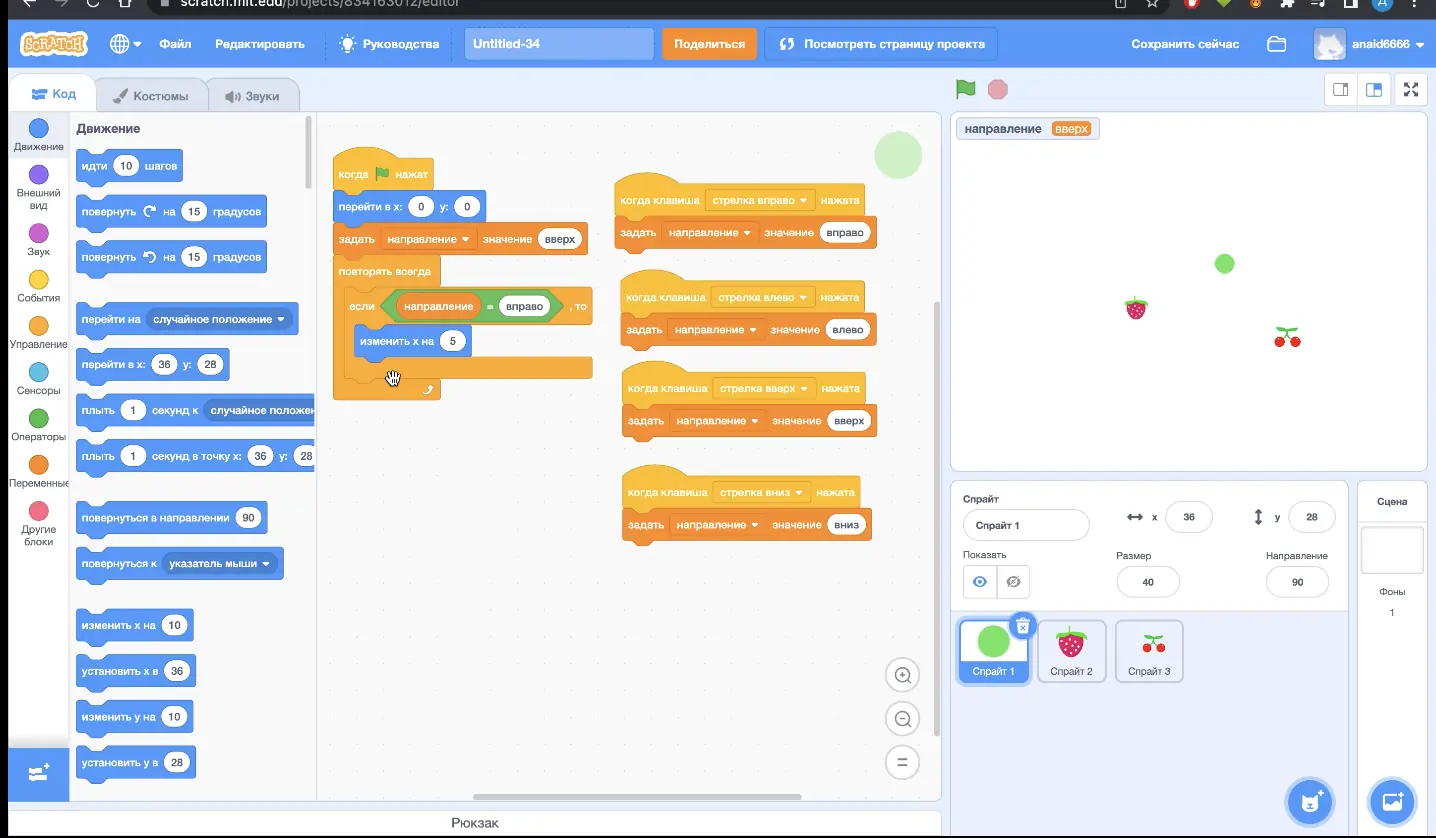
Task: Click the Scratch logo
Action: (x=54, y=44)
